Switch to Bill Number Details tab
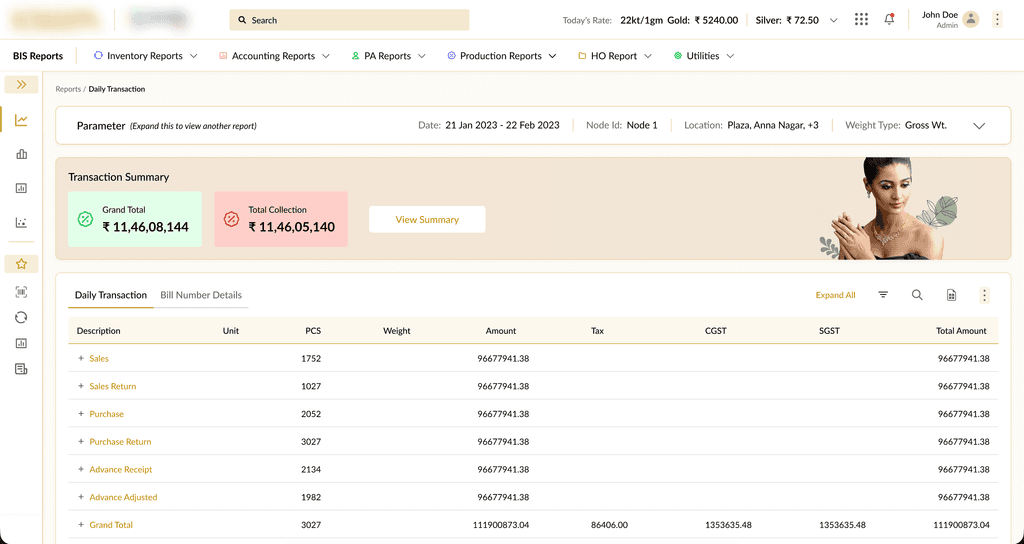The height and width of the screenshot is (544, 1024). click(x=201, y=295)
